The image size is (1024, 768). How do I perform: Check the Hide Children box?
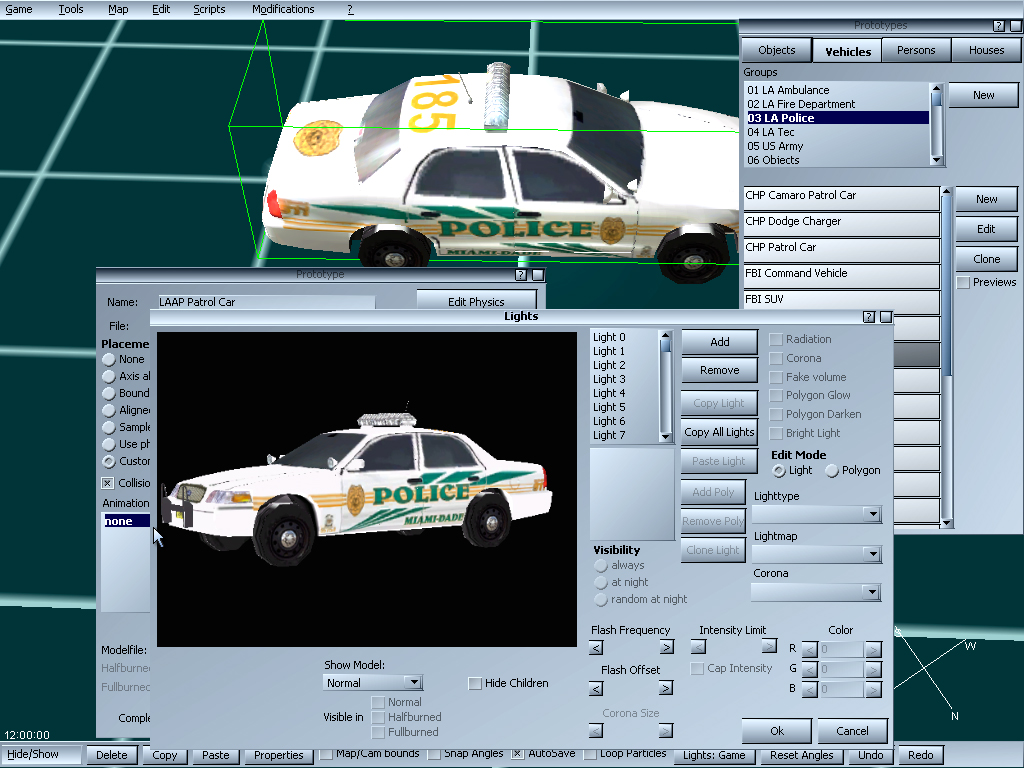point(475,684)
